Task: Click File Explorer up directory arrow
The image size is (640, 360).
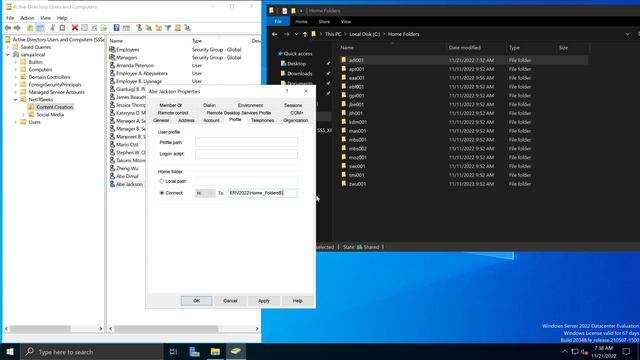Action: (x=305, y=34)
